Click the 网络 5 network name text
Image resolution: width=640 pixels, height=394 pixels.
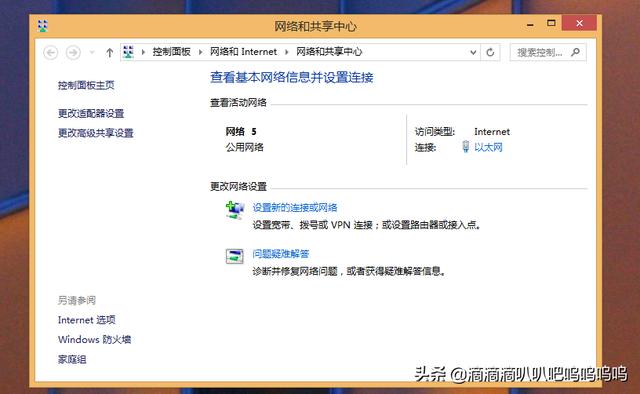241,131
